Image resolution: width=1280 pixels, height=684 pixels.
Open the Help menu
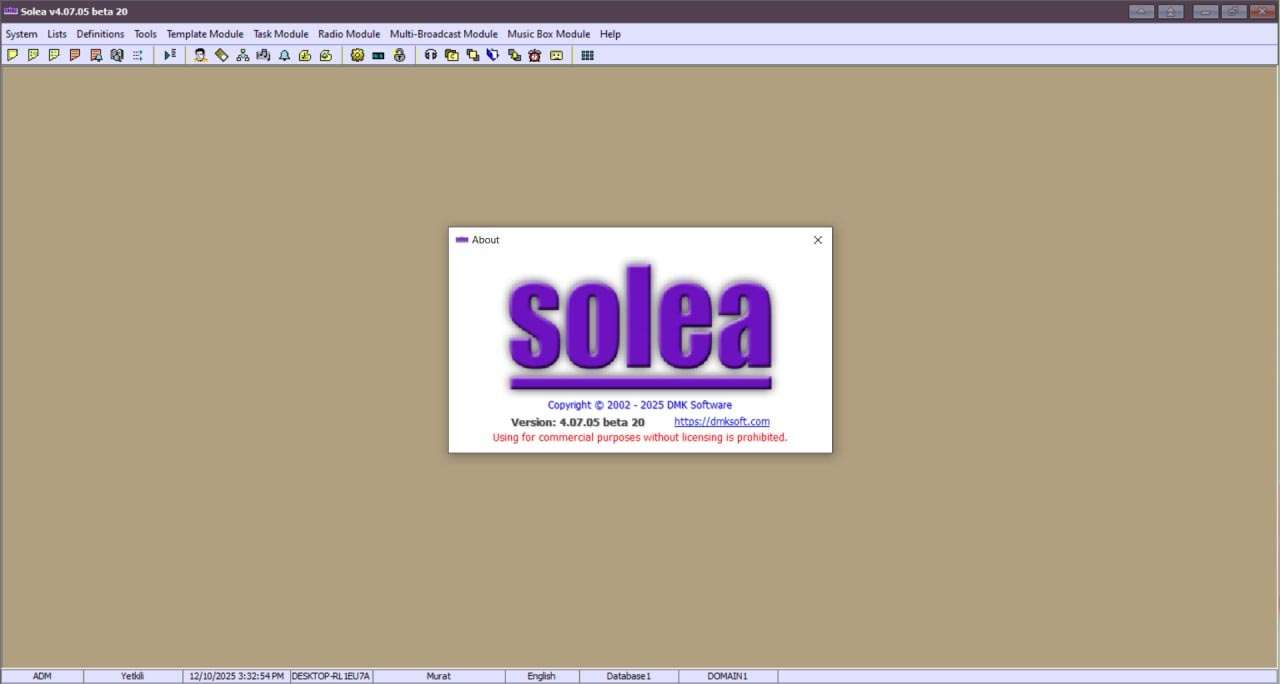[610, 34]
